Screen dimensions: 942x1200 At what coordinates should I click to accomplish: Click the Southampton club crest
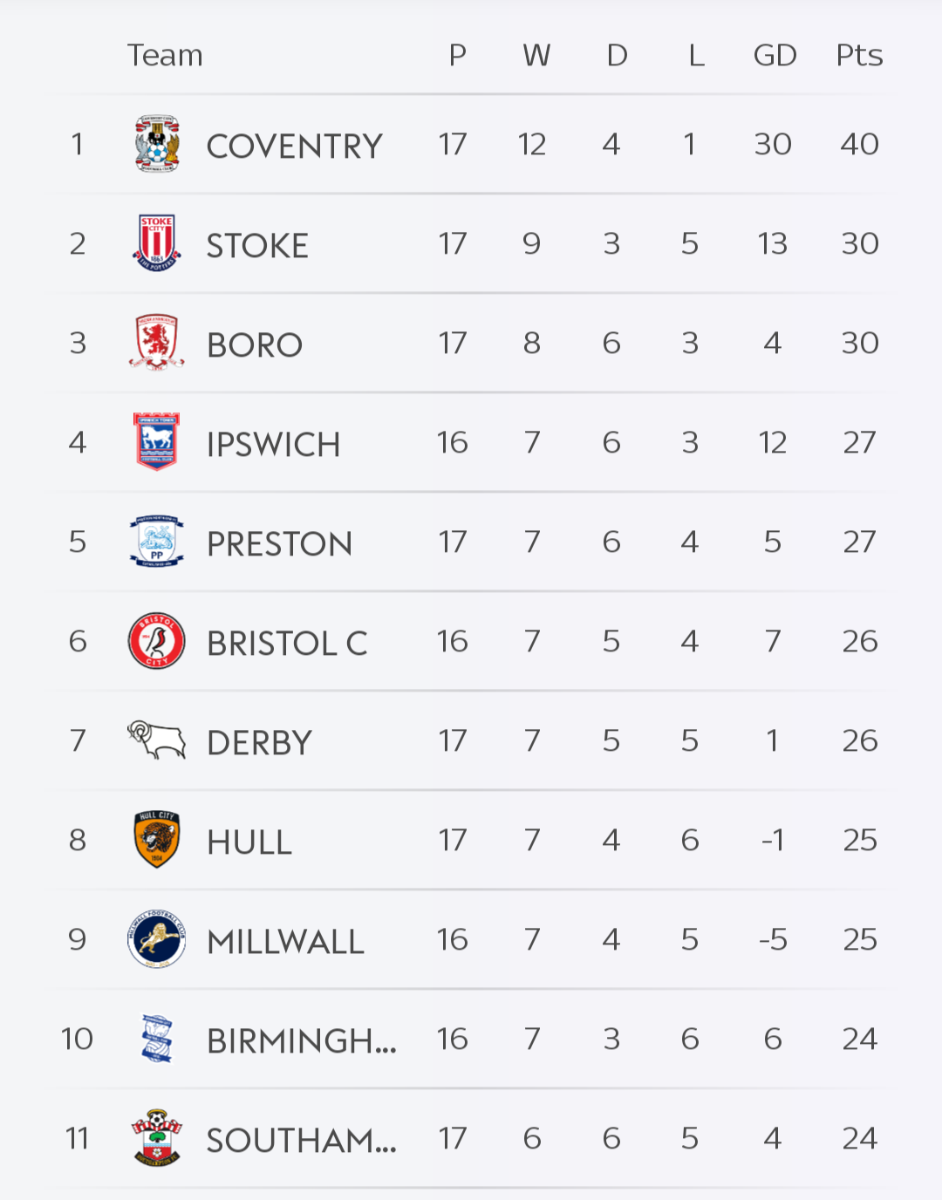[x=157, y=1138]
